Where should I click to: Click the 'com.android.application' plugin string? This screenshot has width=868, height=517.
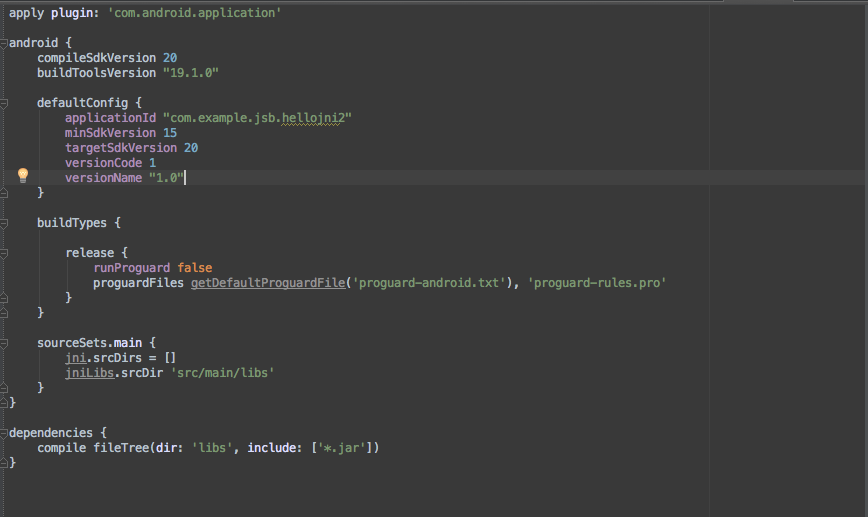click(194, 13)
